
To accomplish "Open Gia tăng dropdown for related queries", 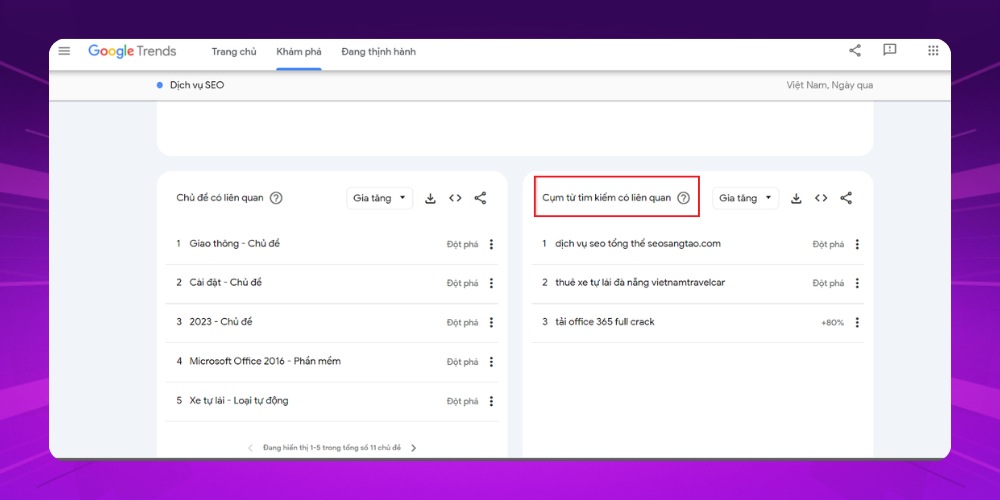I will tap(746, 198).
